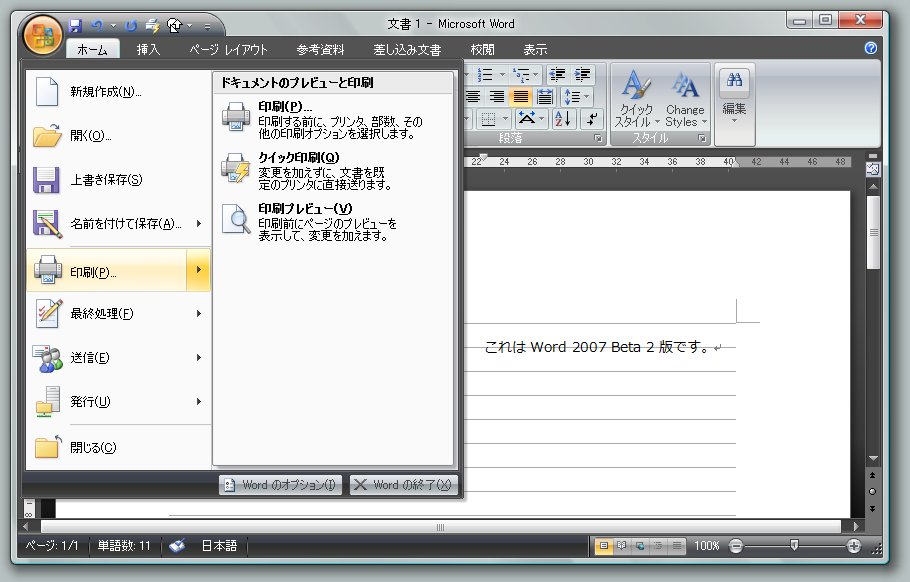
Task: Choose 印刷プレビュー(V) in print submenu
Action: tap(333, 221)
